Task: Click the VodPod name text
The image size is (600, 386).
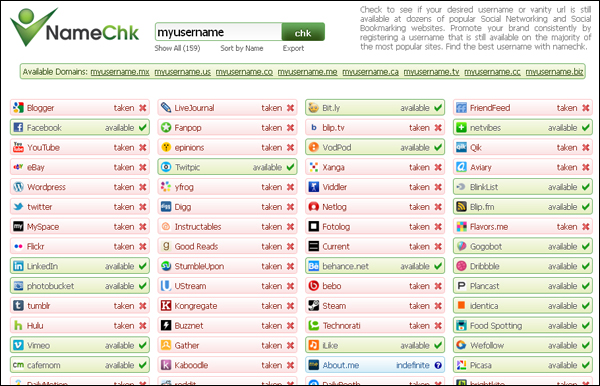Action: tap(337, 148)
